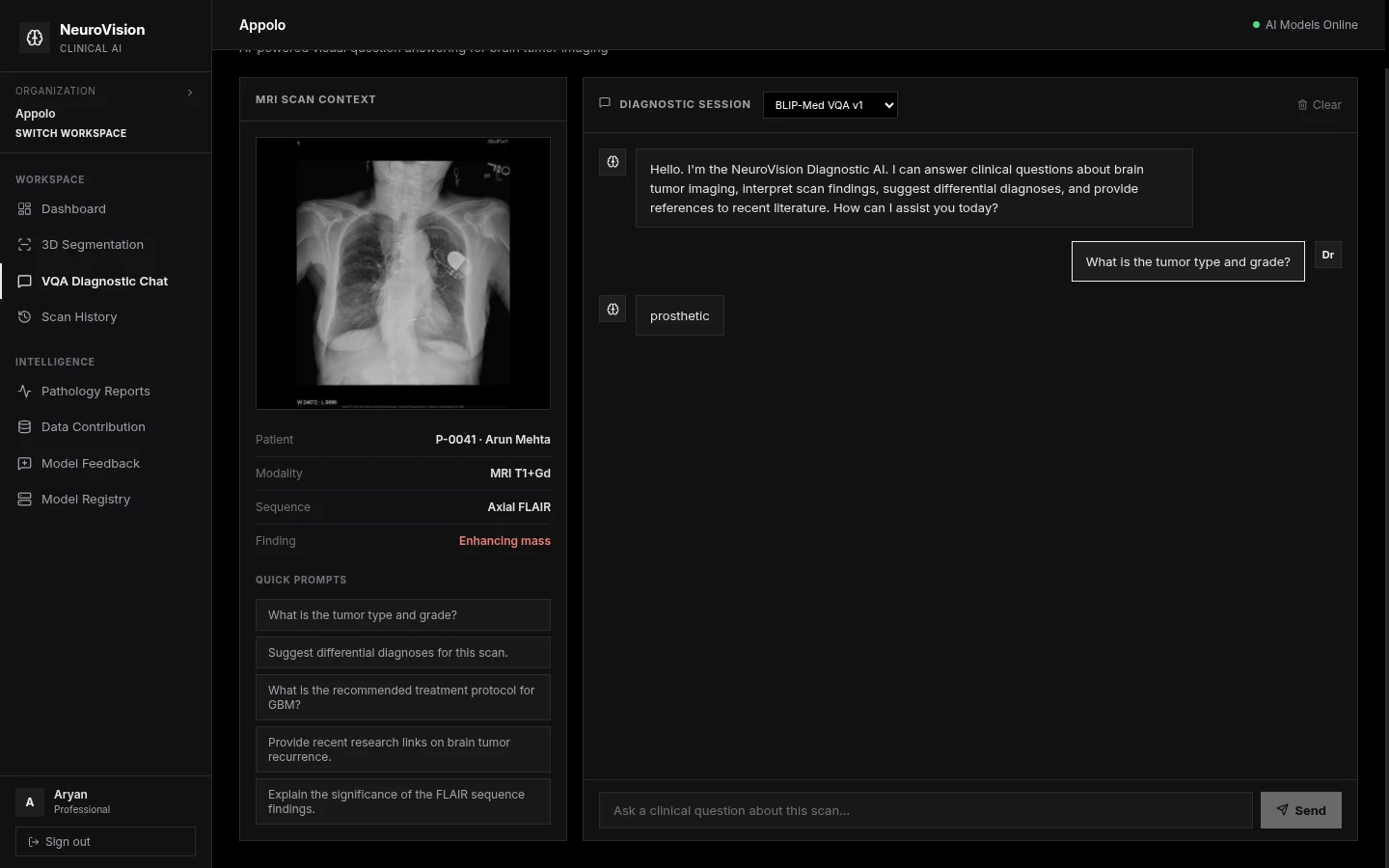Click the Aryan profile avatar
This screenshot has width=1389, height=868.
point(30,801)
